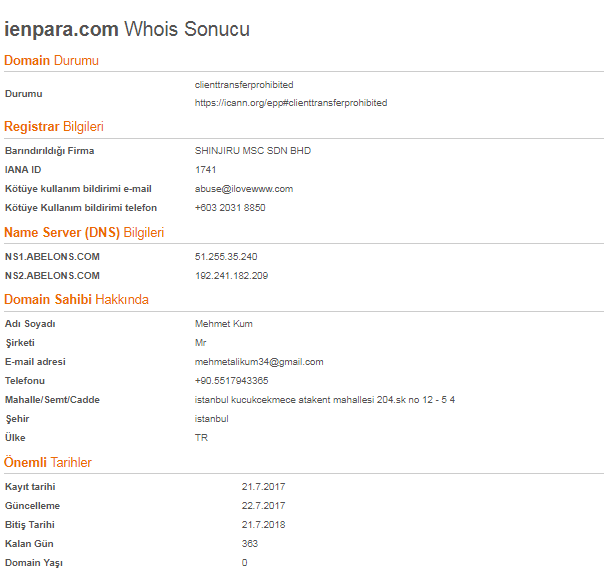Click the phone number +90.5517943365
The width and height of the screenshot is (604, 576).
[x=232, y=381]
